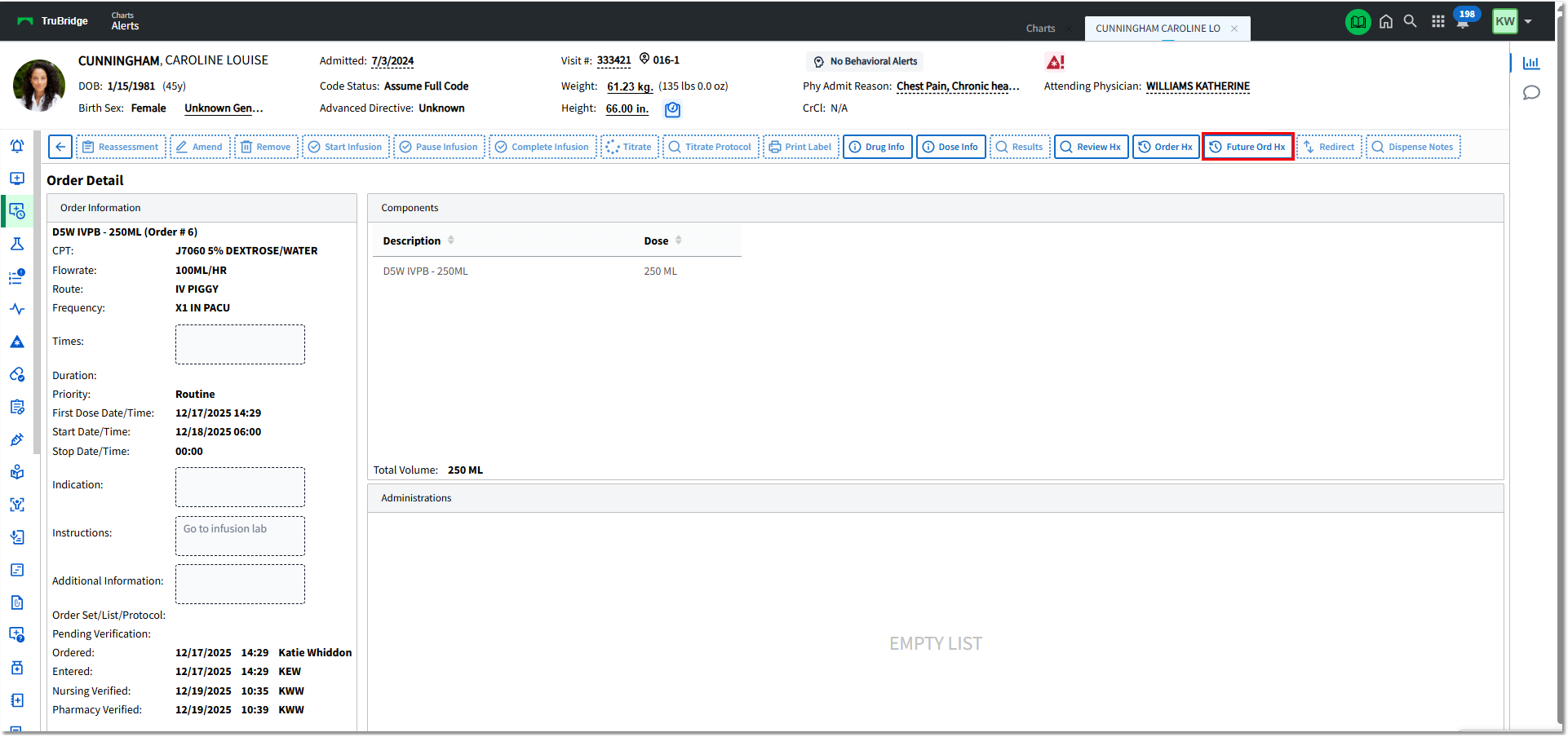Open the chat bubble icon on right sidebar
The height and width of the screenshot is (737, 1568).
tap(1531, 93)
